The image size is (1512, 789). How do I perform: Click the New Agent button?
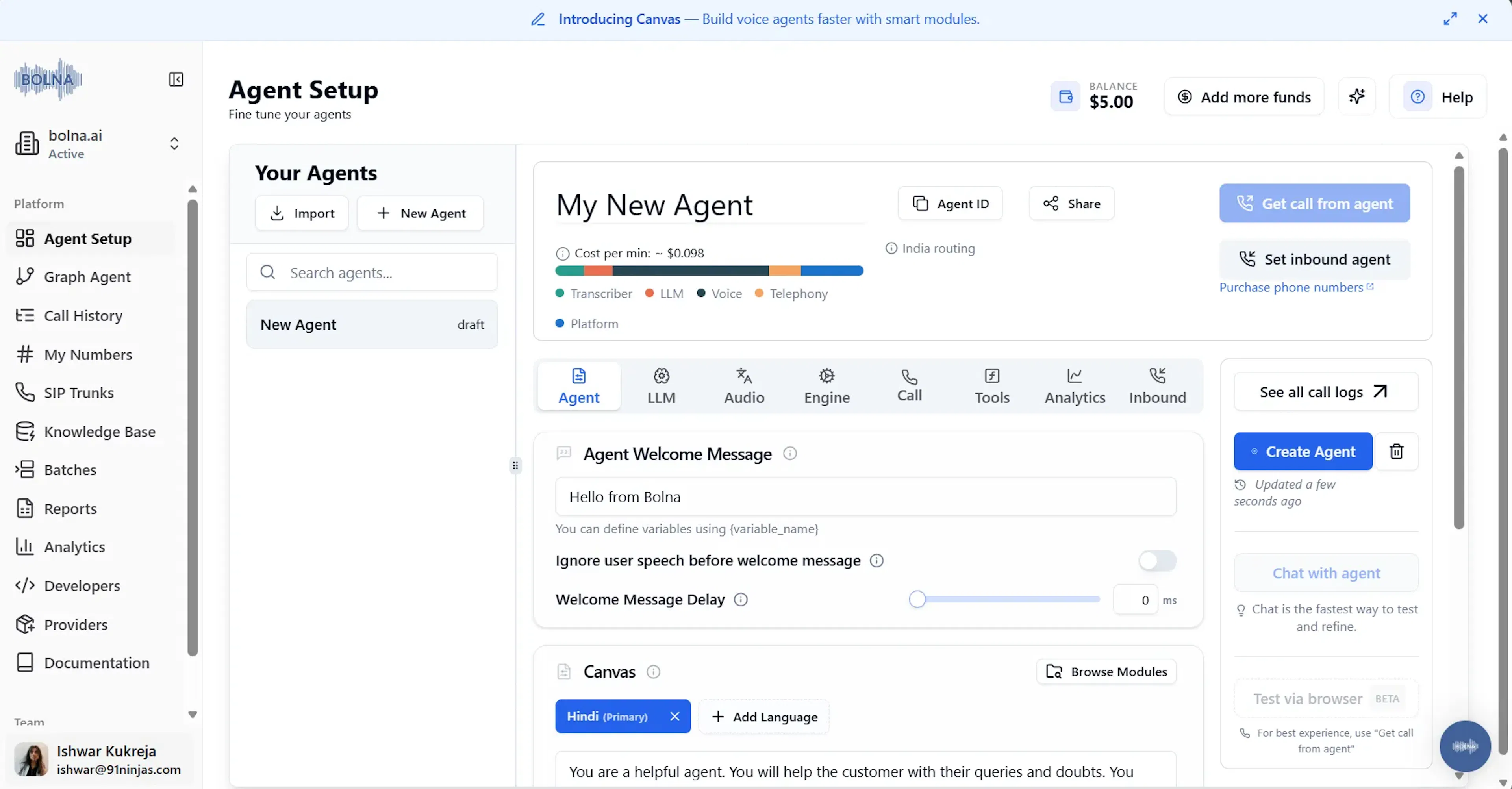click(420, 213)
